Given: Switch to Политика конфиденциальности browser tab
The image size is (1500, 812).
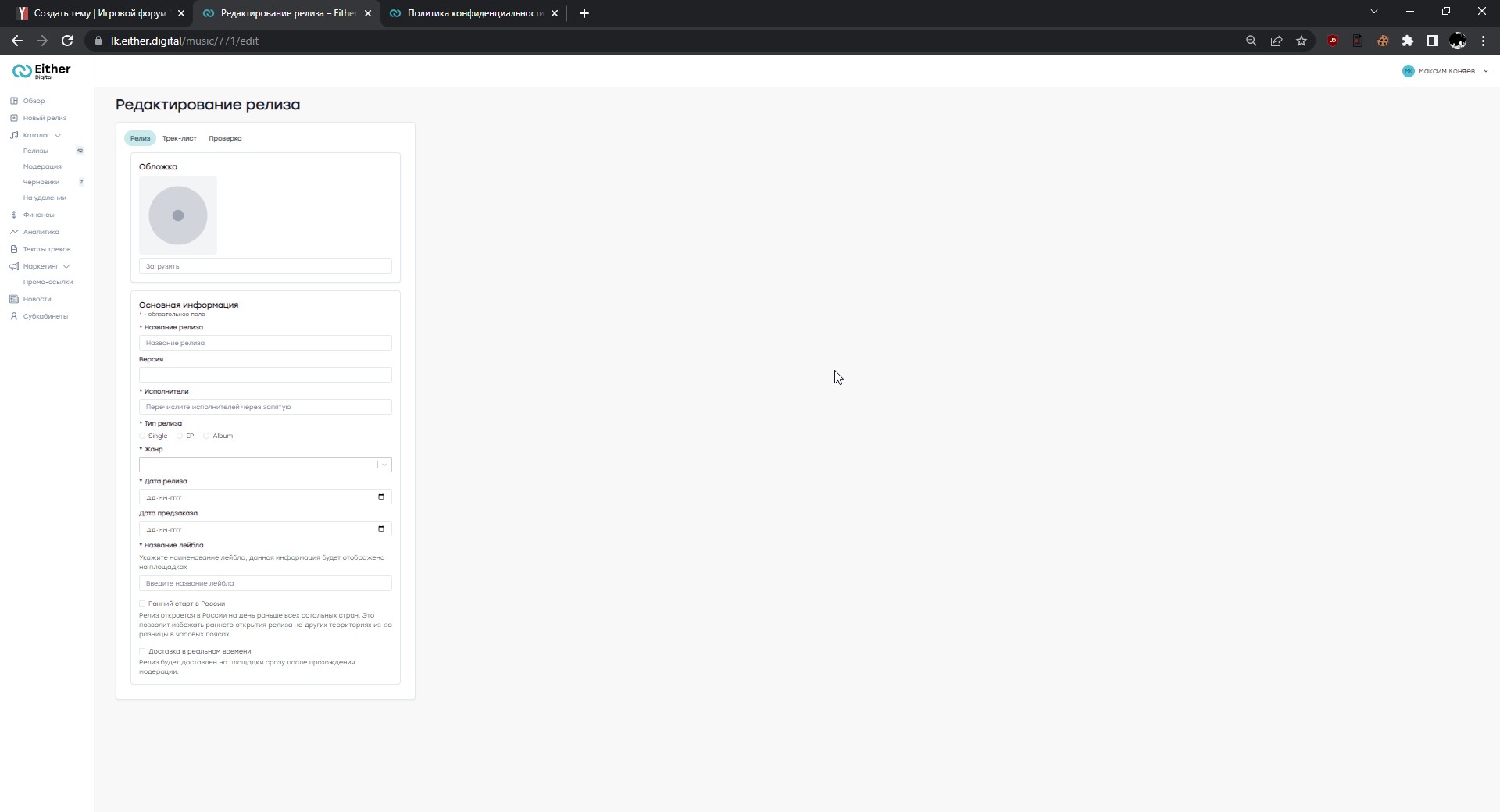Looking at the screenshot, I should (473, 13).
